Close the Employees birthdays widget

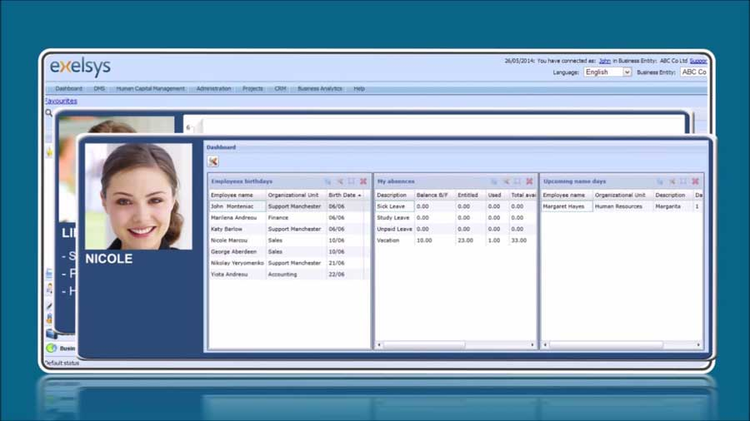pyautogui.click(x=363, y=181)
